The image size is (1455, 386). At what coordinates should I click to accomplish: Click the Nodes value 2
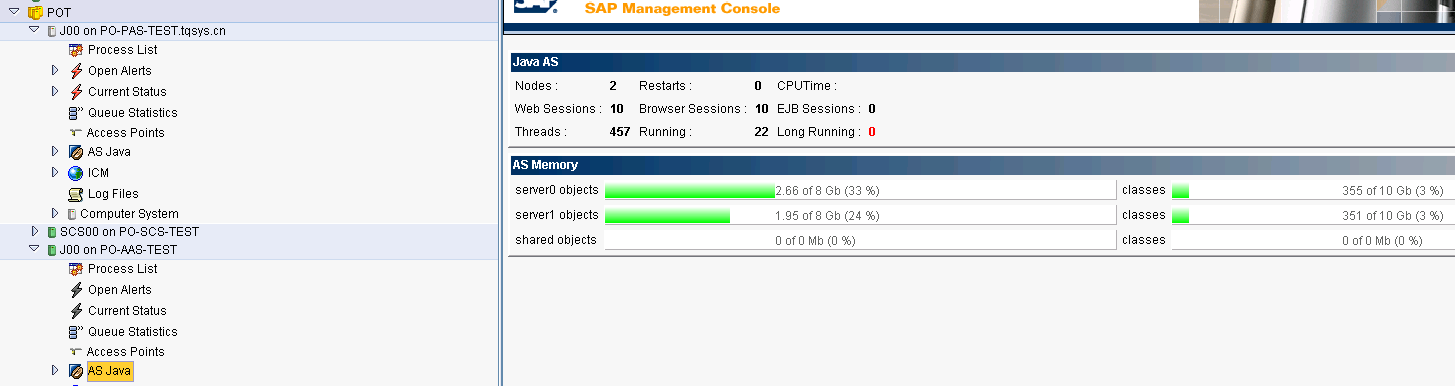[613, 86]
